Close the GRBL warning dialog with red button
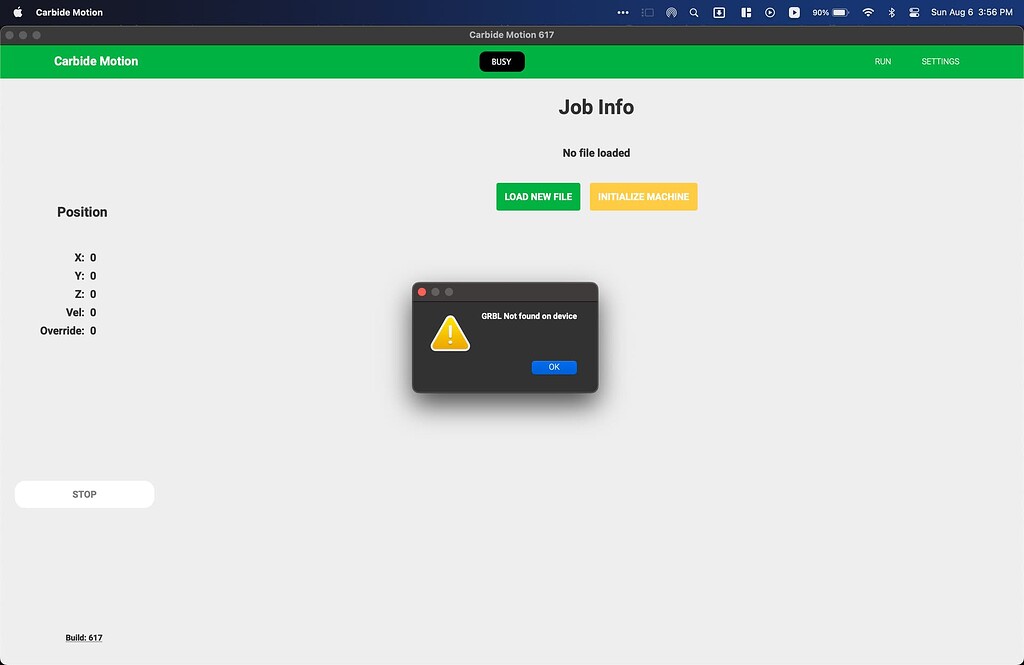This screenshot has width=1024, height=665. tap(422, 292)
